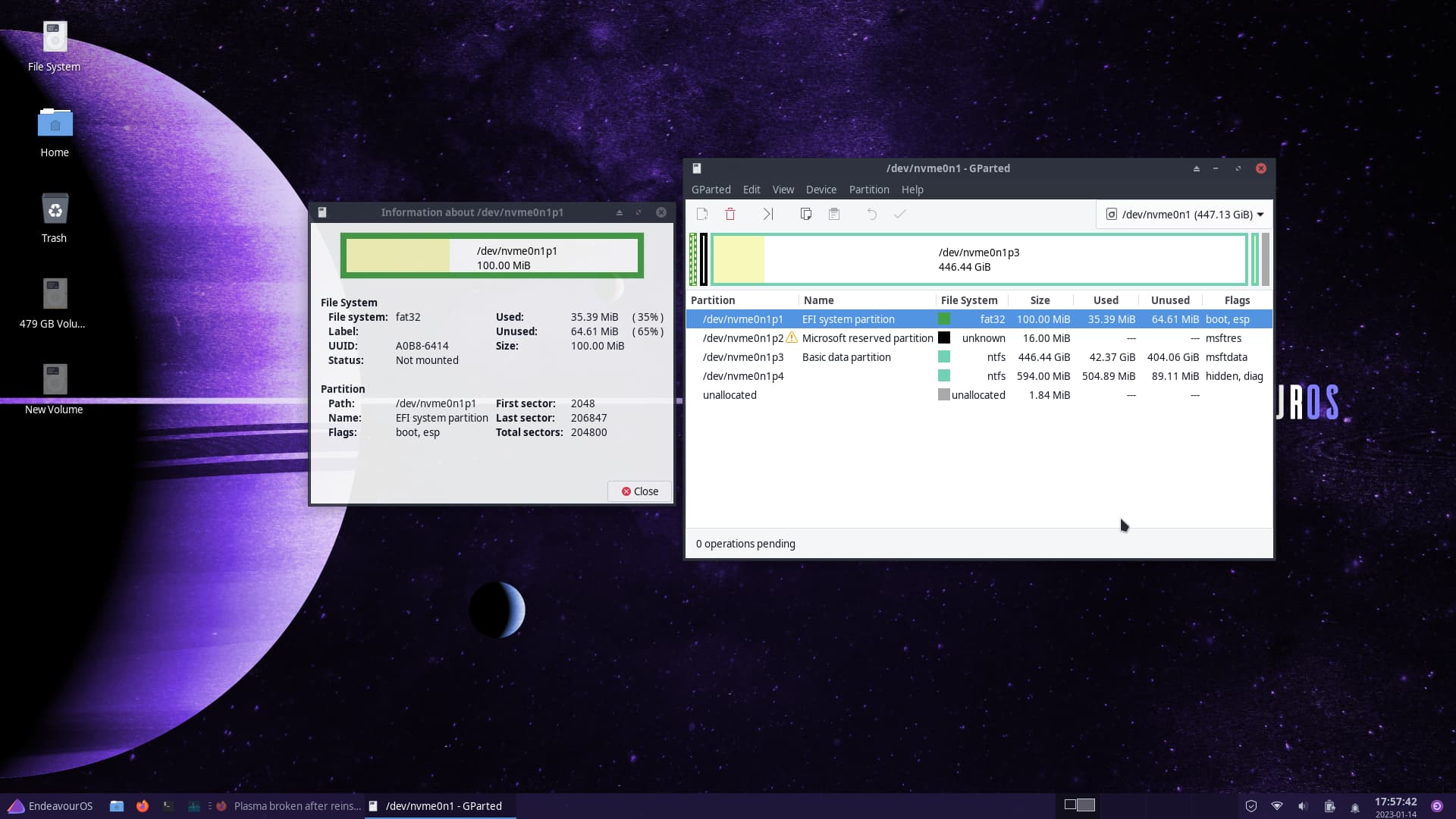
Task: Click the clock showing 17:57:42
Action: tap(1395, 802)
